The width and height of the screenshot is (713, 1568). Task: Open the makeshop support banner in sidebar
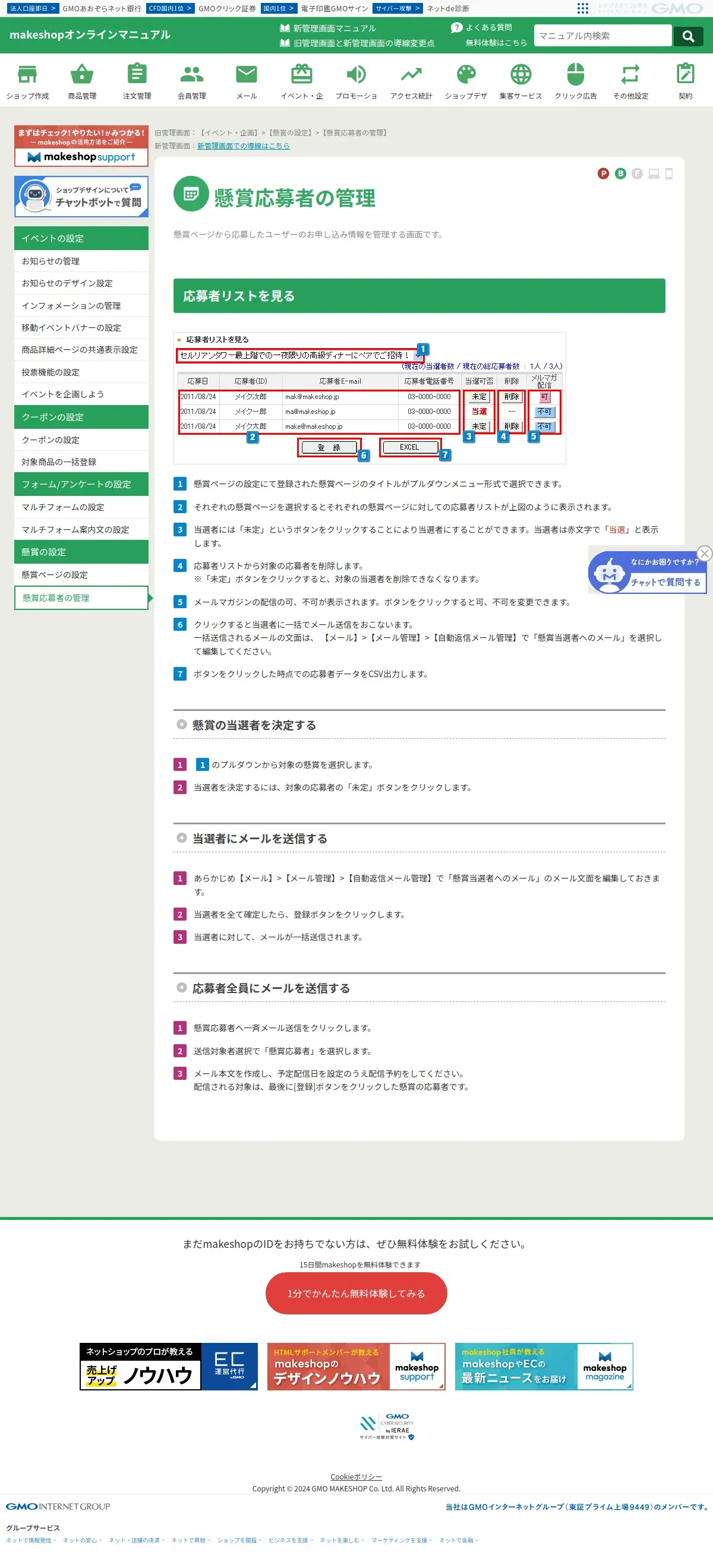point(81,146)
